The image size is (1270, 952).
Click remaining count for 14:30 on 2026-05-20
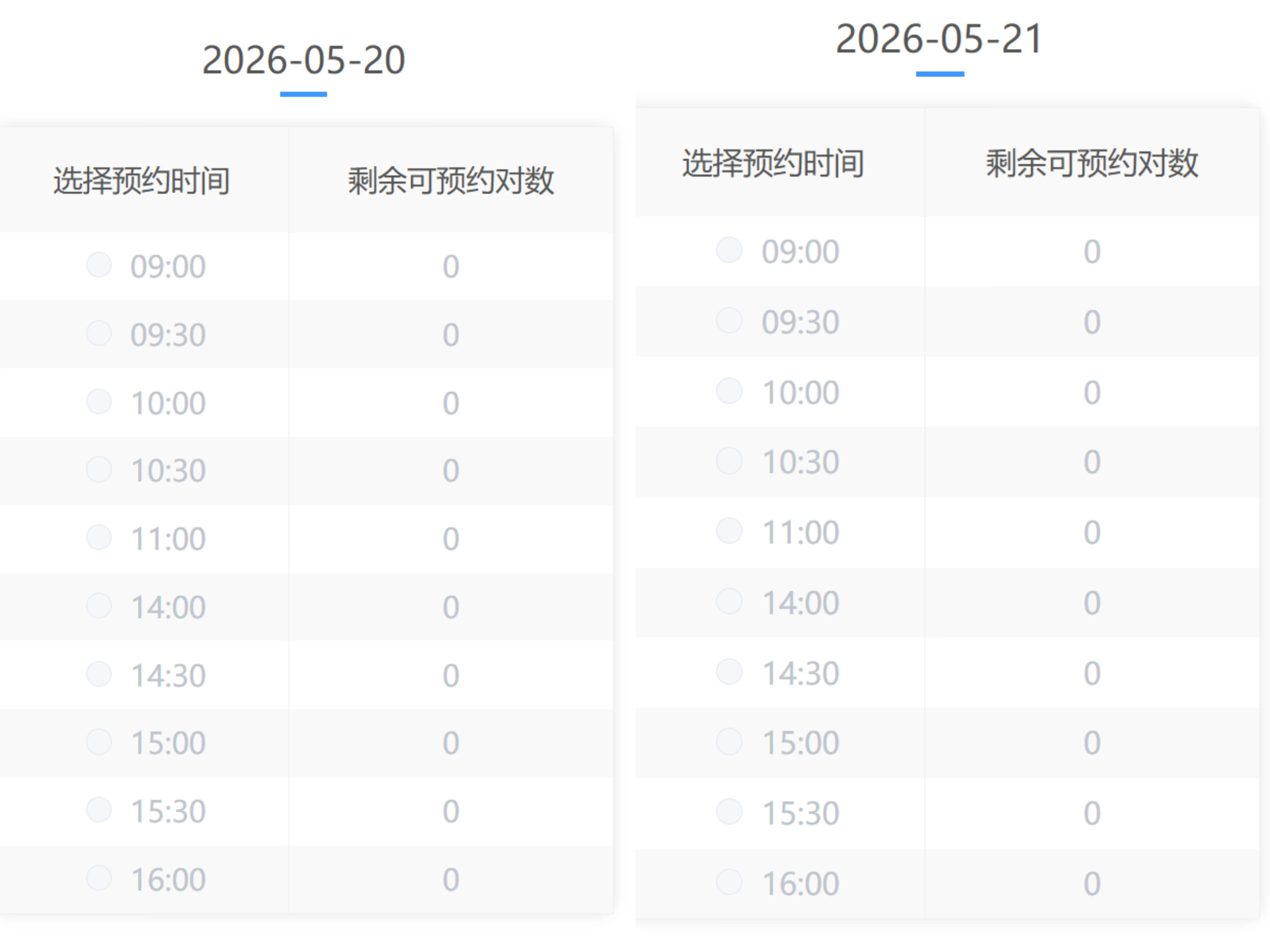451,675
